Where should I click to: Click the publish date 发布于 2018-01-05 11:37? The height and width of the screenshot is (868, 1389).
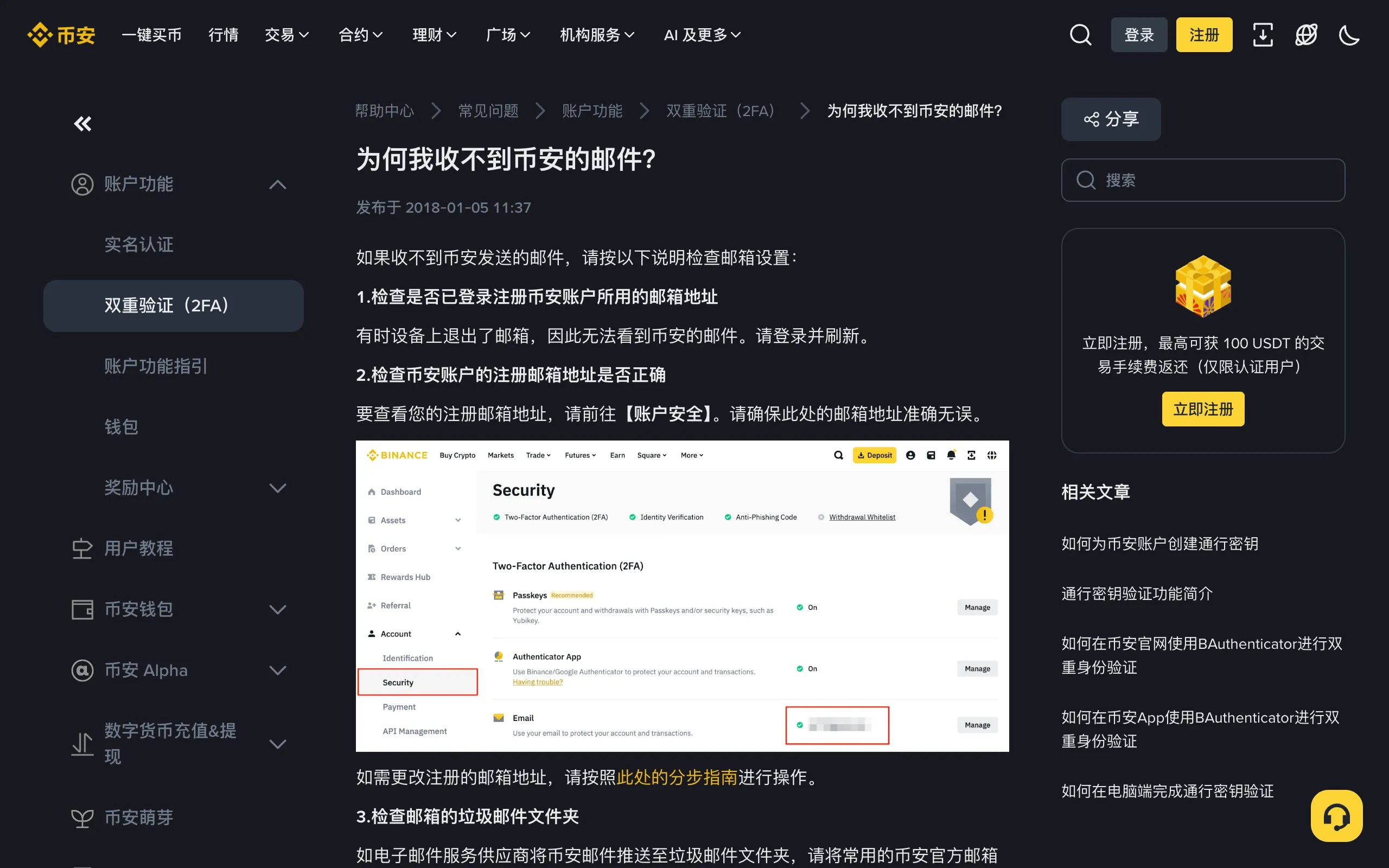coord(443,207)
